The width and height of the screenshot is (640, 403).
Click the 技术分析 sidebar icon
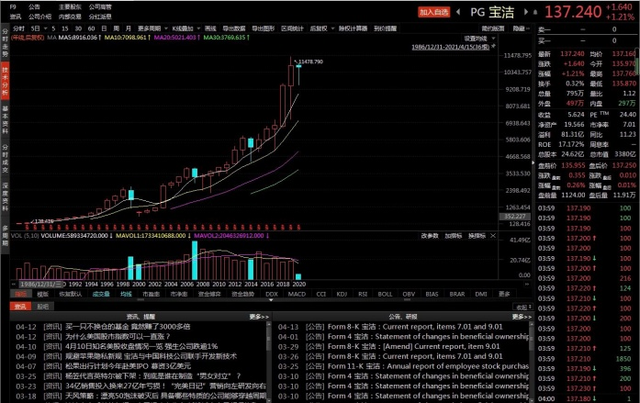[x=5, y=80]
